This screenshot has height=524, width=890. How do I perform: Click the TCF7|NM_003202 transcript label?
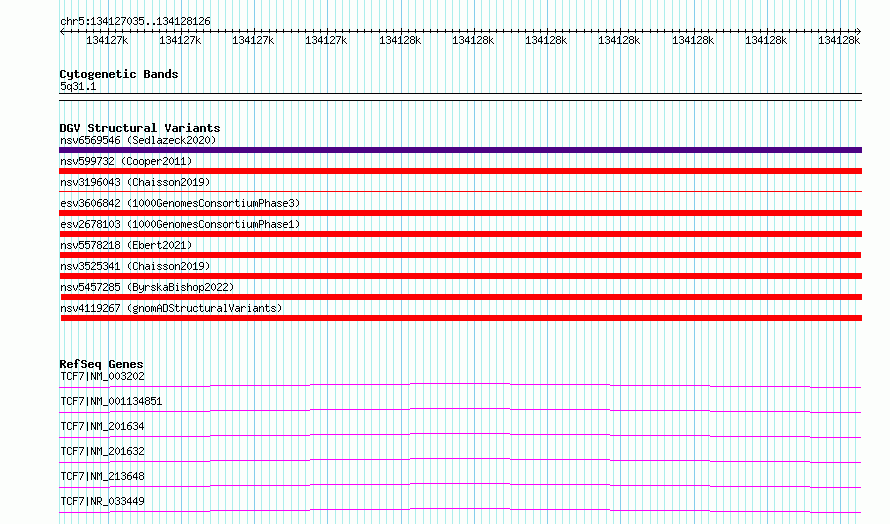(x=102, y=376)
